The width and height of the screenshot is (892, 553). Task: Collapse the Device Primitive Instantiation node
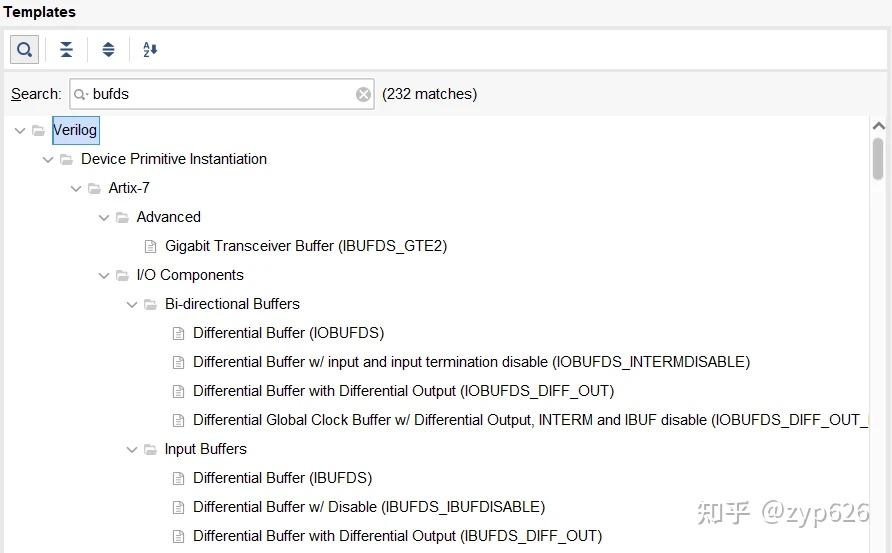(x=48, y=159)
